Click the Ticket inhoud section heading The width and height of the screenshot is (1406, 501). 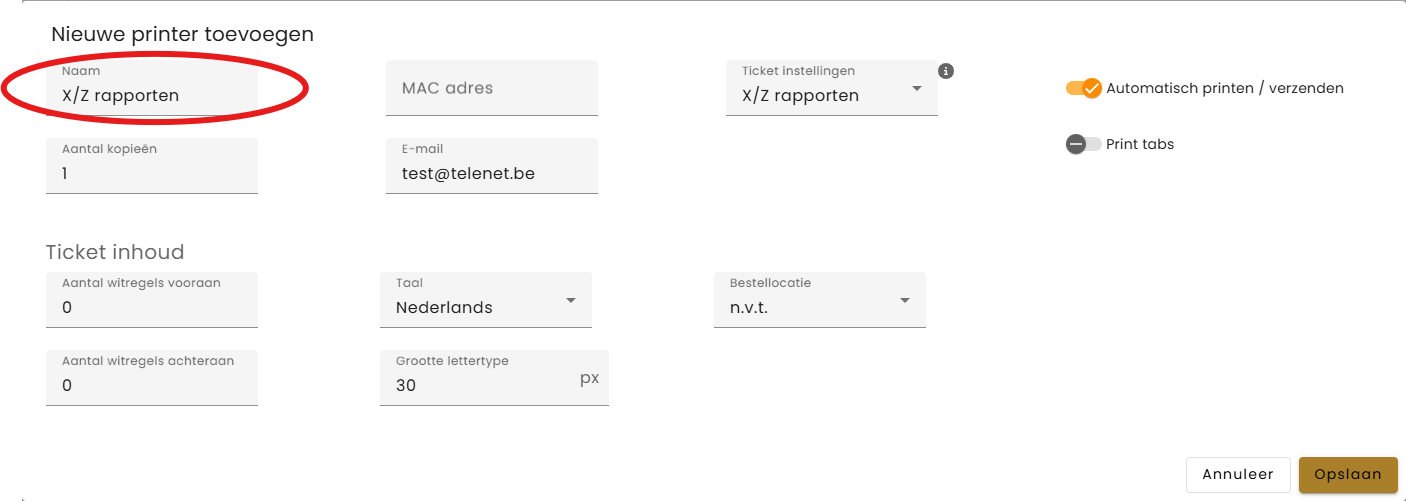115,252
